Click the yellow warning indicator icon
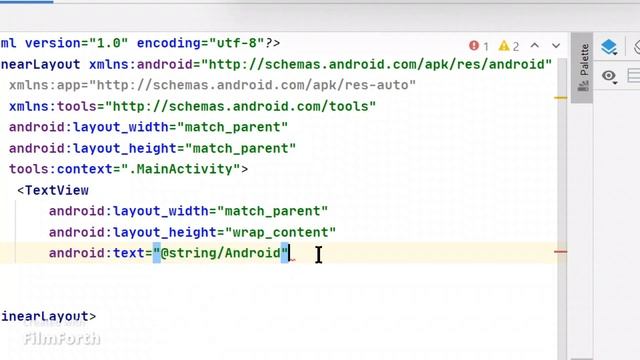Screen dimensions: 640x360 click(x=504, y=46)
